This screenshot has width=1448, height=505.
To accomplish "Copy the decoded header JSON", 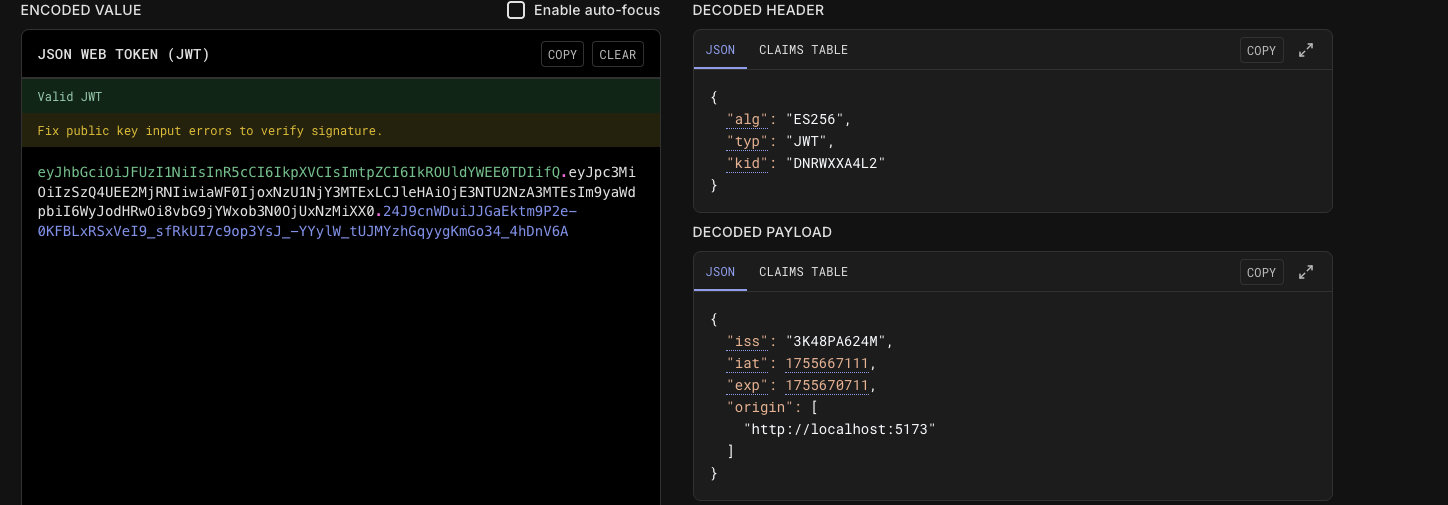I will click(x=1261, y=50).
